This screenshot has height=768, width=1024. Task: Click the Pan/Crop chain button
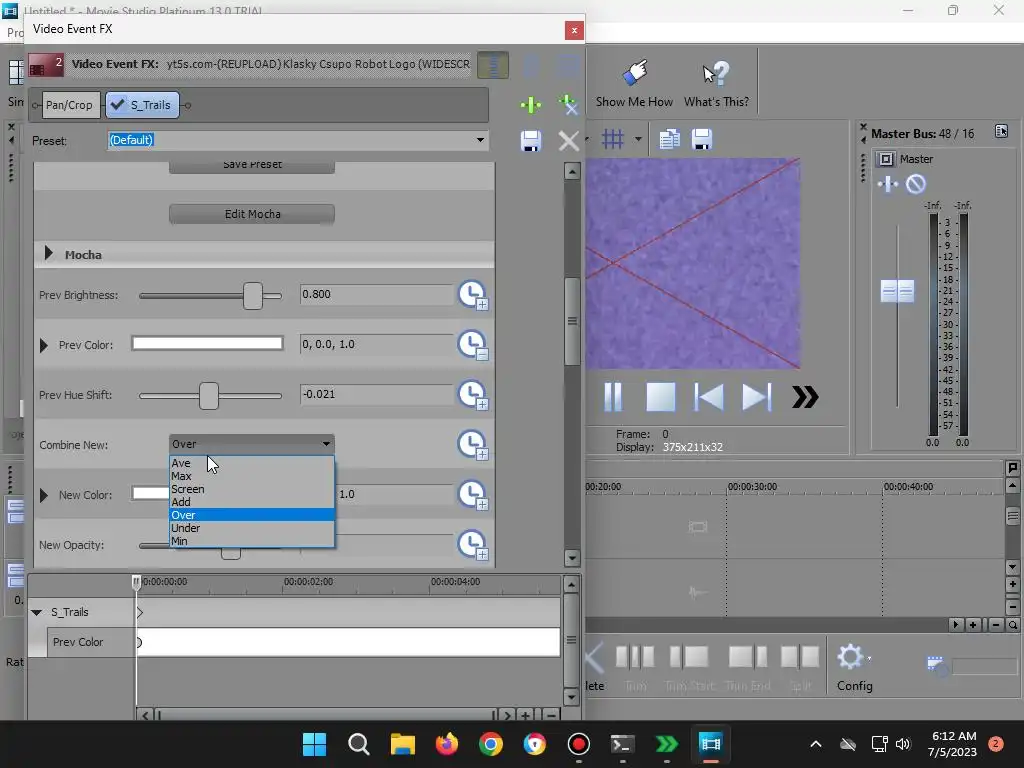(x=69, y=104)
